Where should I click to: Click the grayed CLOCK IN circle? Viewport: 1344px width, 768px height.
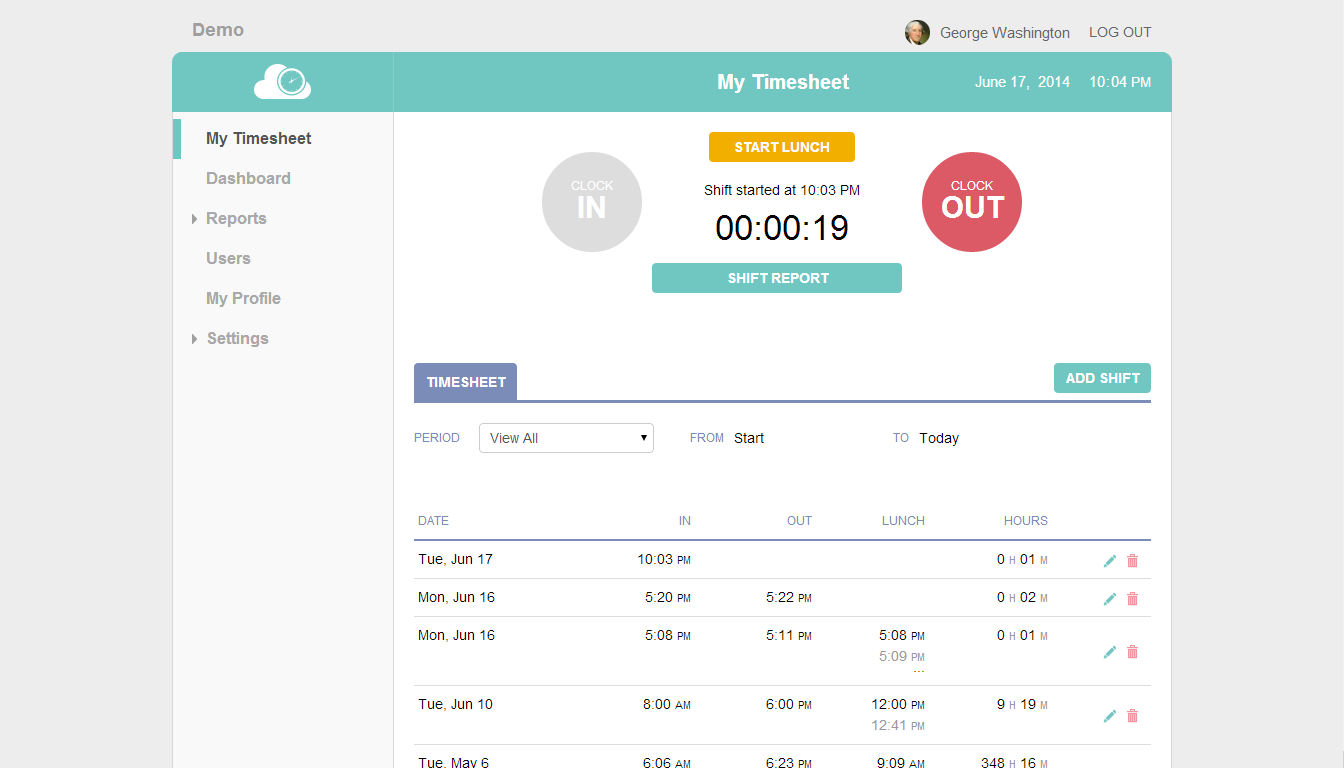click(x=591, y=201)
